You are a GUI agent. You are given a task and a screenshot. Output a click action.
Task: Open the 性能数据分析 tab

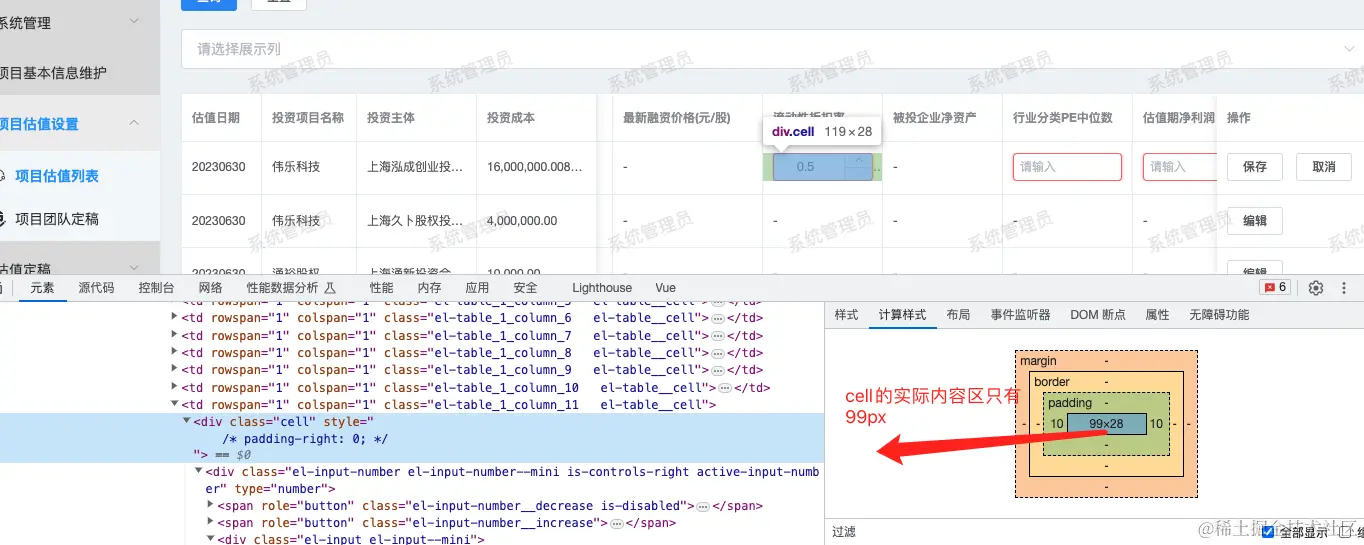[x=291, y=288]
